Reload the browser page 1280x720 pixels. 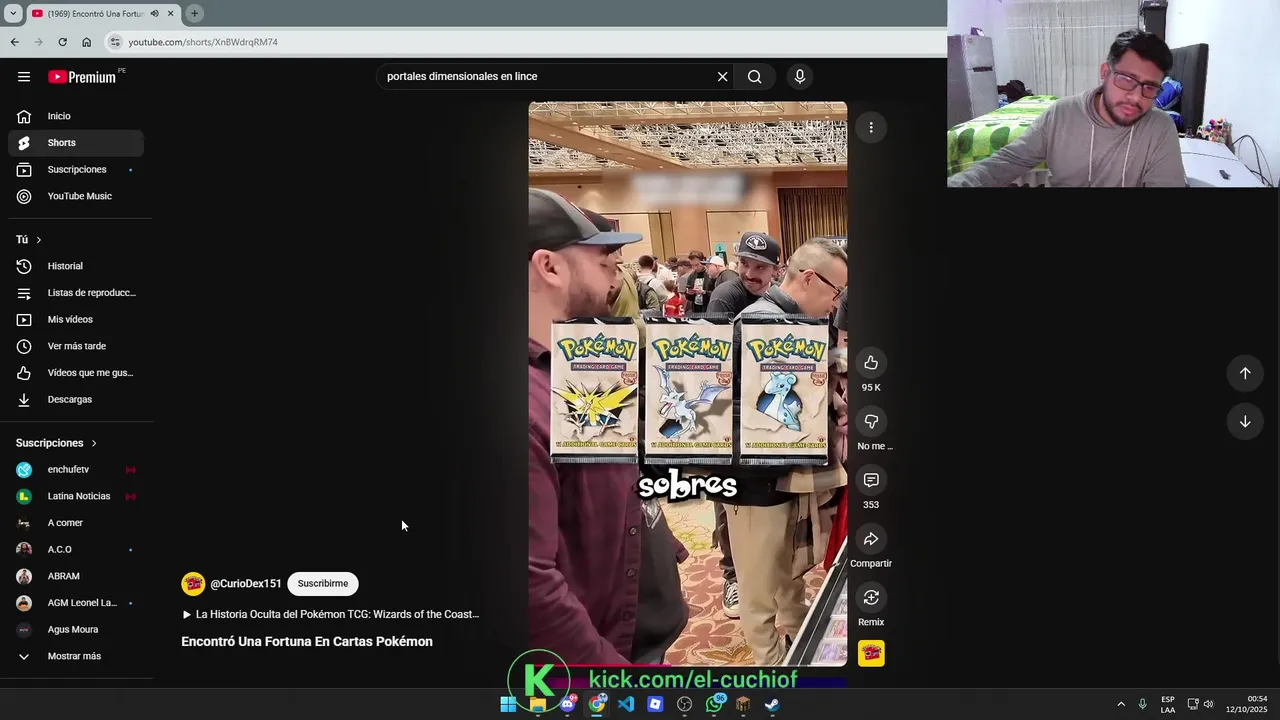62,42
